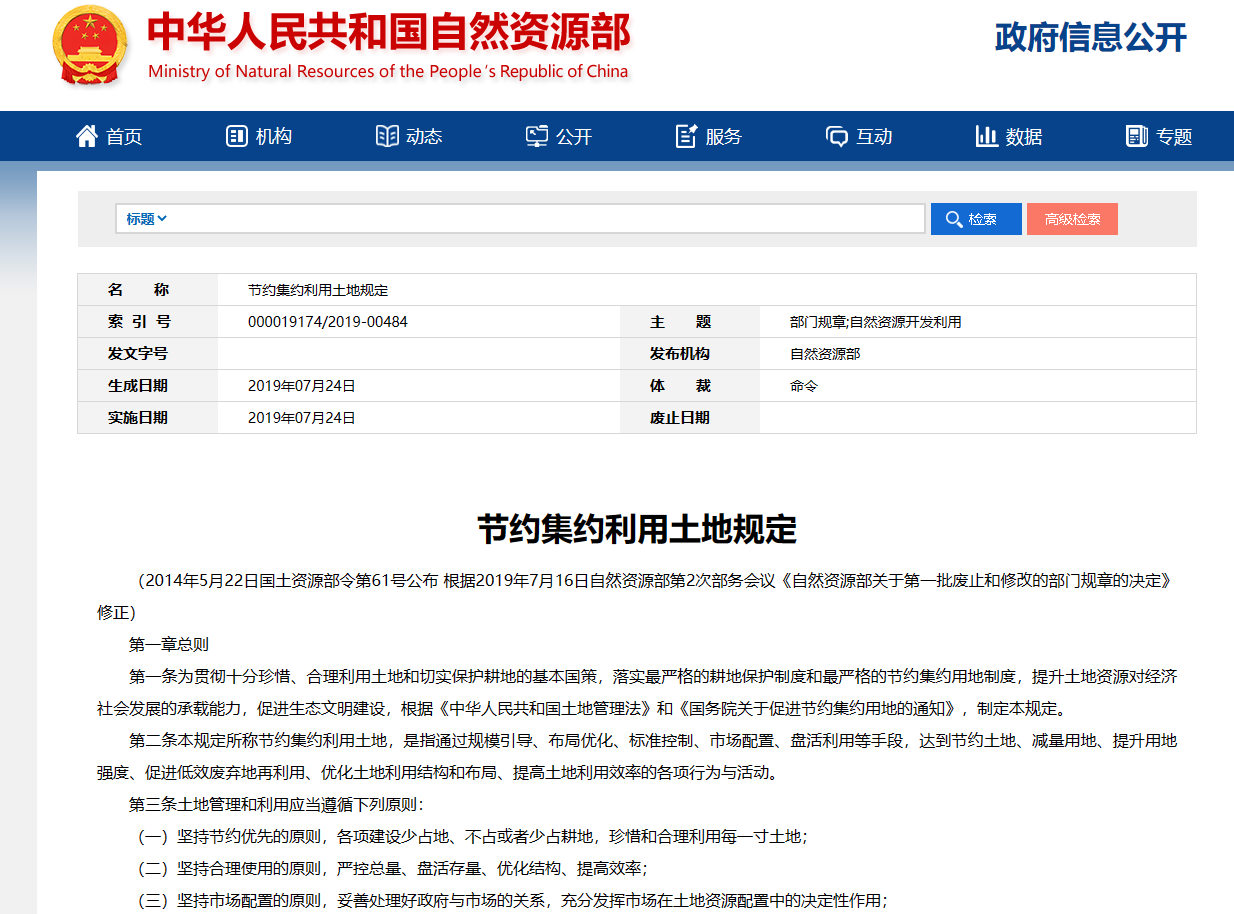Click the 政府信息公开 header title
This screenshot has width=1234, height=914.
tap(1090, 38)
